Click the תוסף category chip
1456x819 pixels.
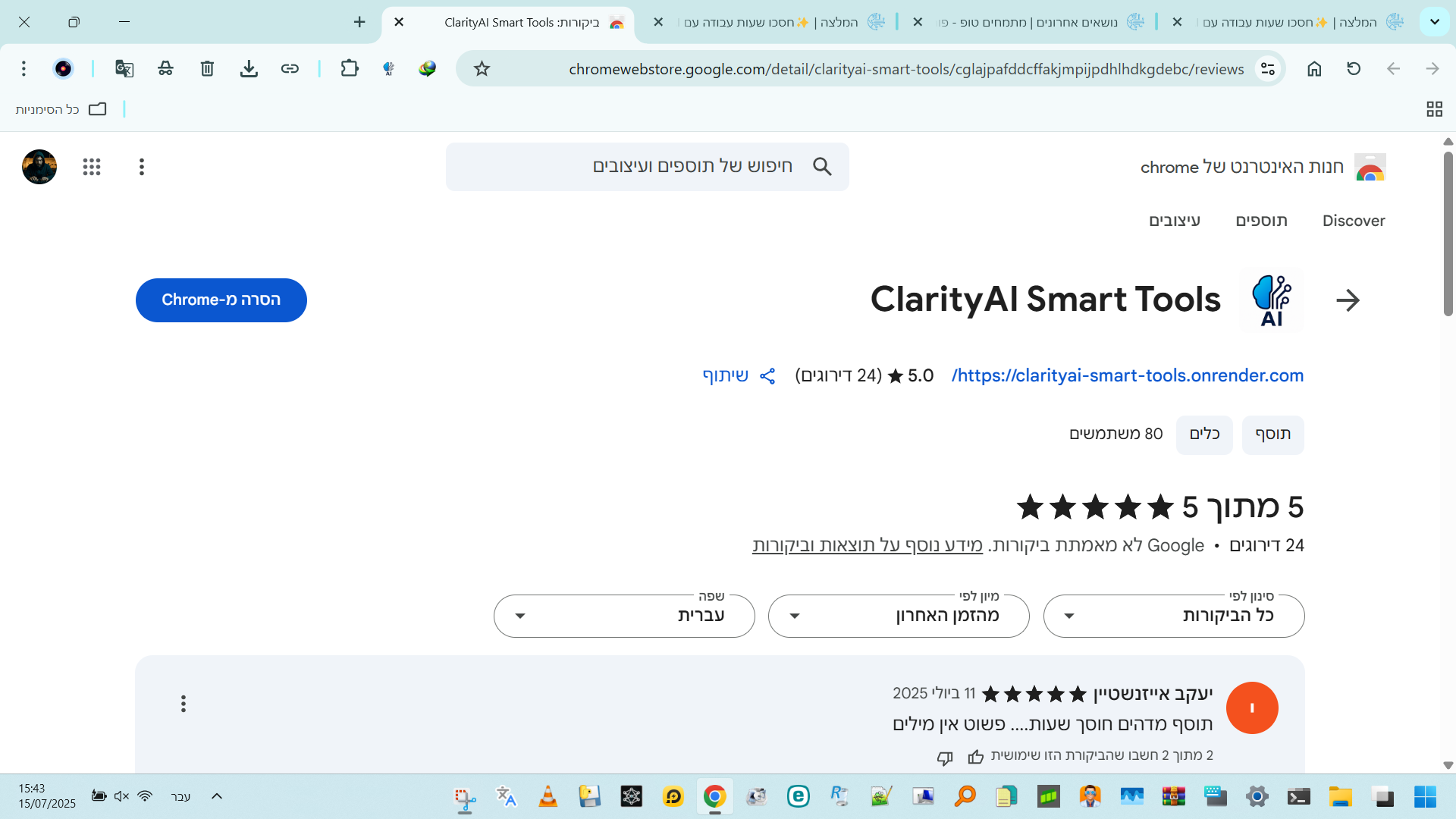[1273, 435]
